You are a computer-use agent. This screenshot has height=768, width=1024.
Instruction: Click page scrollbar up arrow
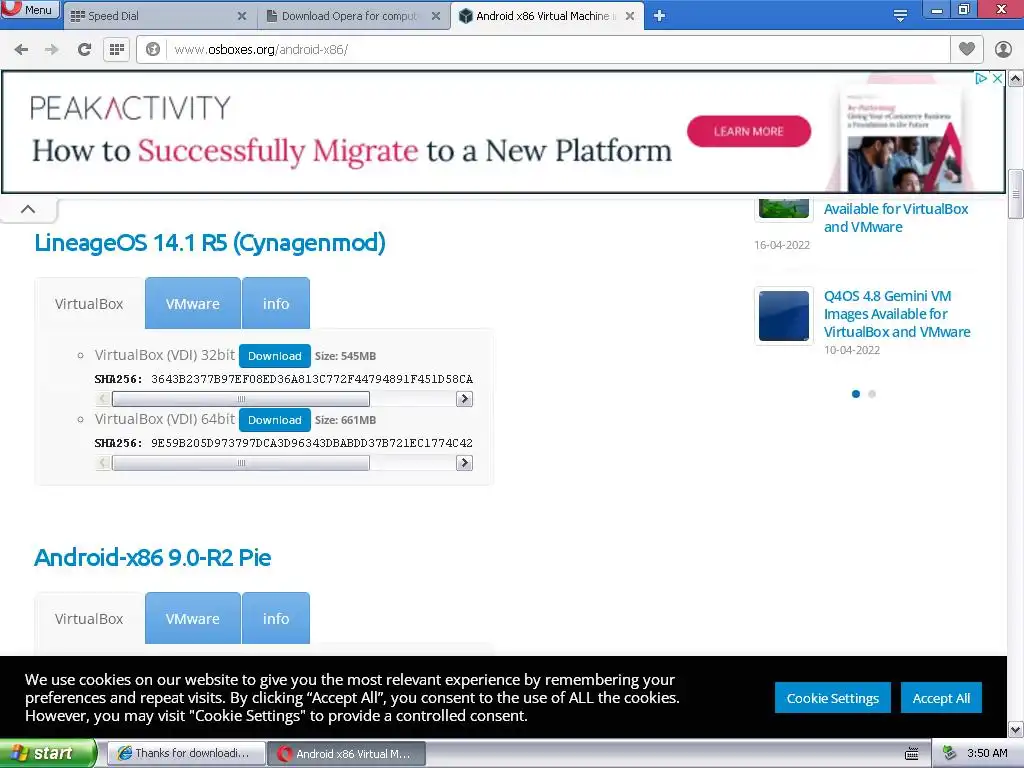(1016, 79)
